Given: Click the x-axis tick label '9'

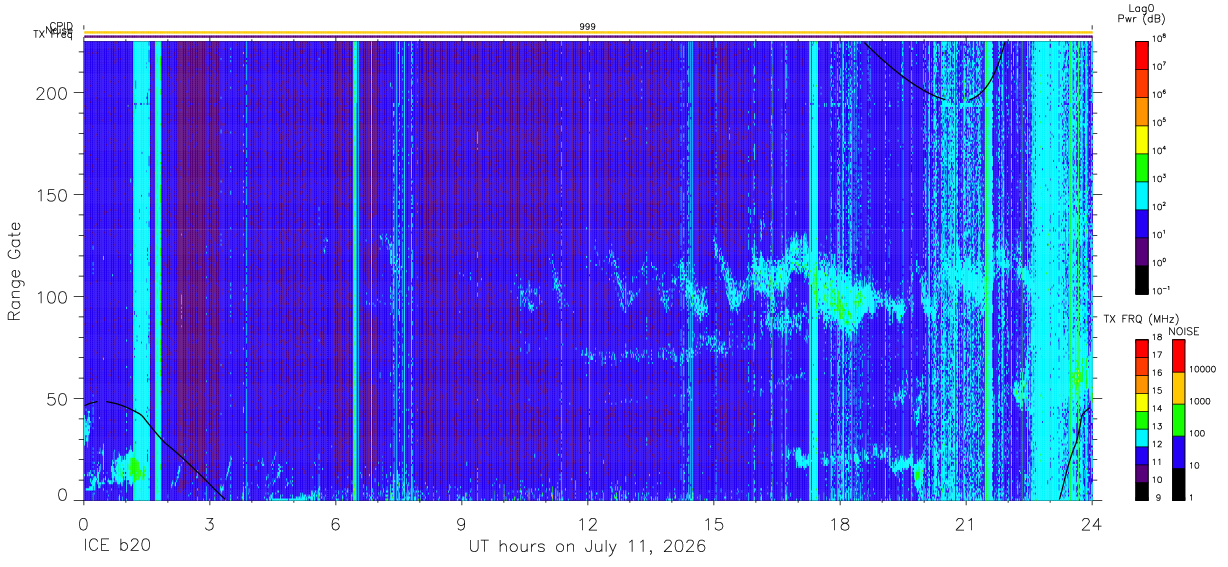Looking at the screenshot, I should tap(462, 523).
